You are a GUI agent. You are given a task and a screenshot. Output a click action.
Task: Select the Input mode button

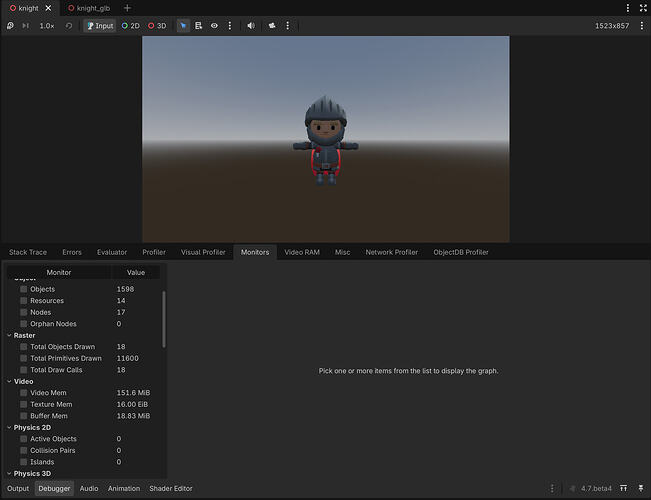pyautogui.click(x=100, y=26)
